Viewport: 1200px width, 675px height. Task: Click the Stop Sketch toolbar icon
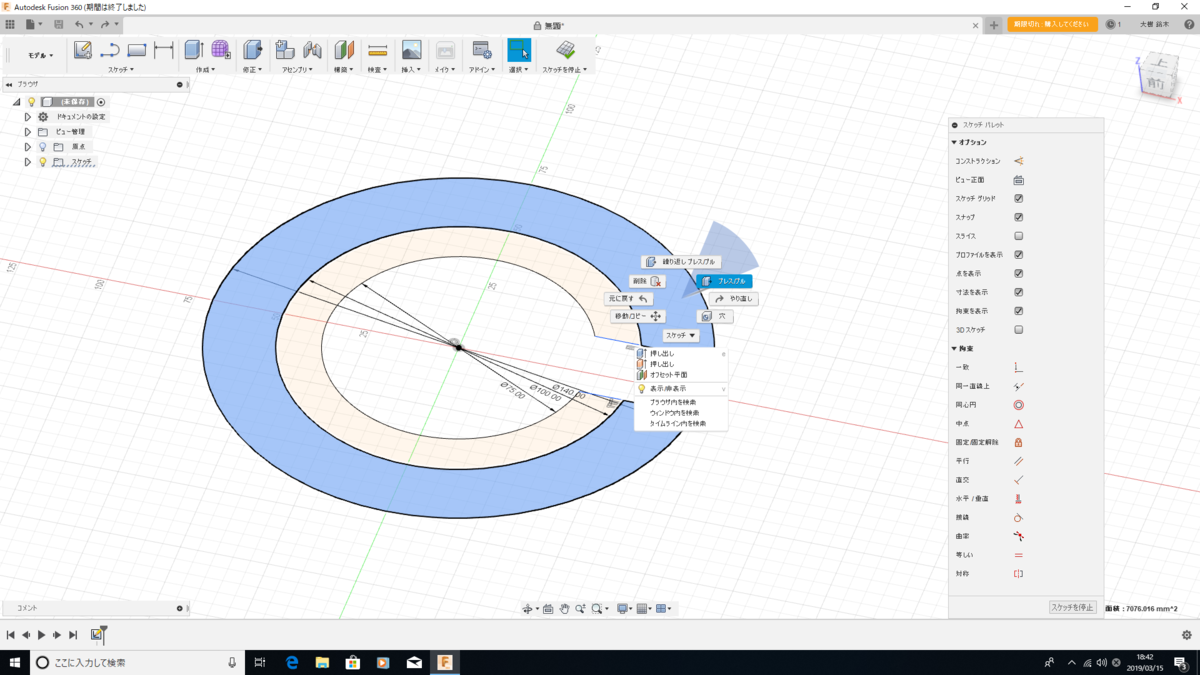[566, 50]
